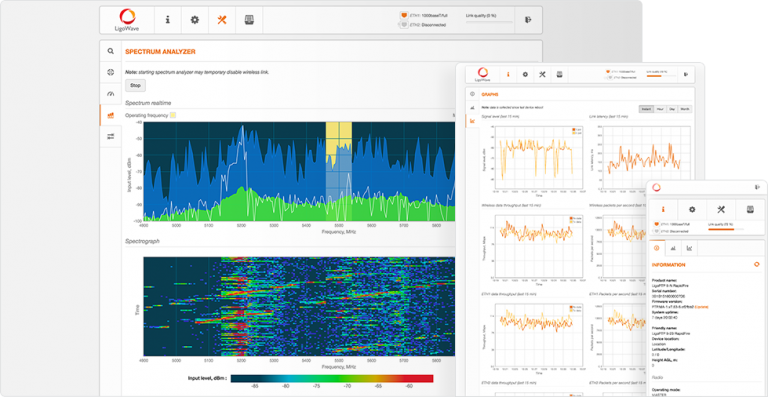Image resolution: width=768 pixels, height=397 pixels.
Task: Open bar chart sidebar tab in Graphs window
Action: 472,107
